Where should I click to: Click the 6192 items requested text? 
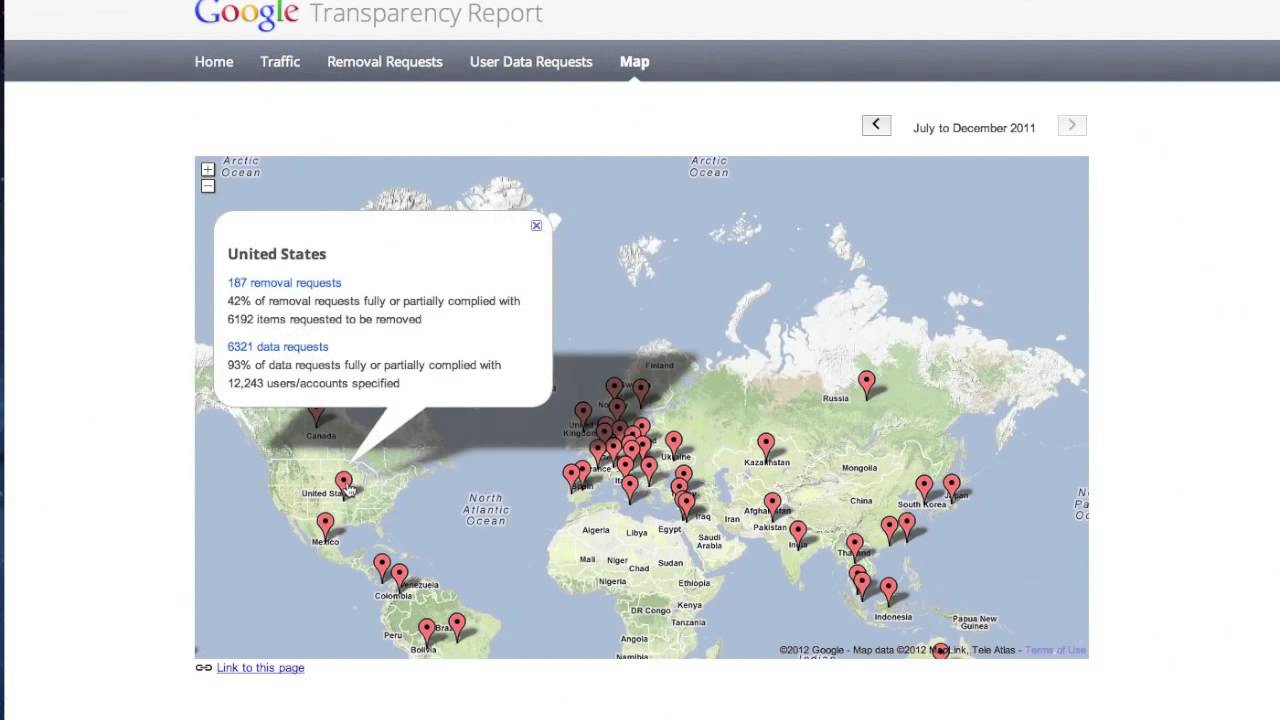[324, 320]
